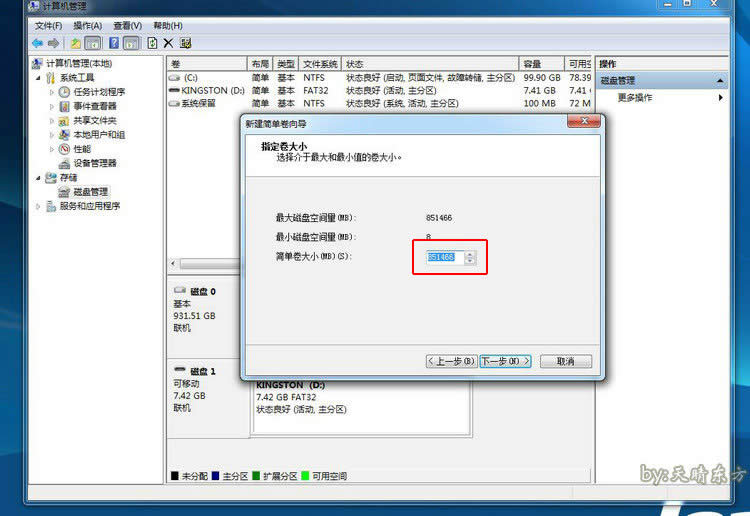Image resolution: width=750 pixels, height=516 pixels.
Task: Select 设备管理器 in the left tree
Action: point(94,163)
